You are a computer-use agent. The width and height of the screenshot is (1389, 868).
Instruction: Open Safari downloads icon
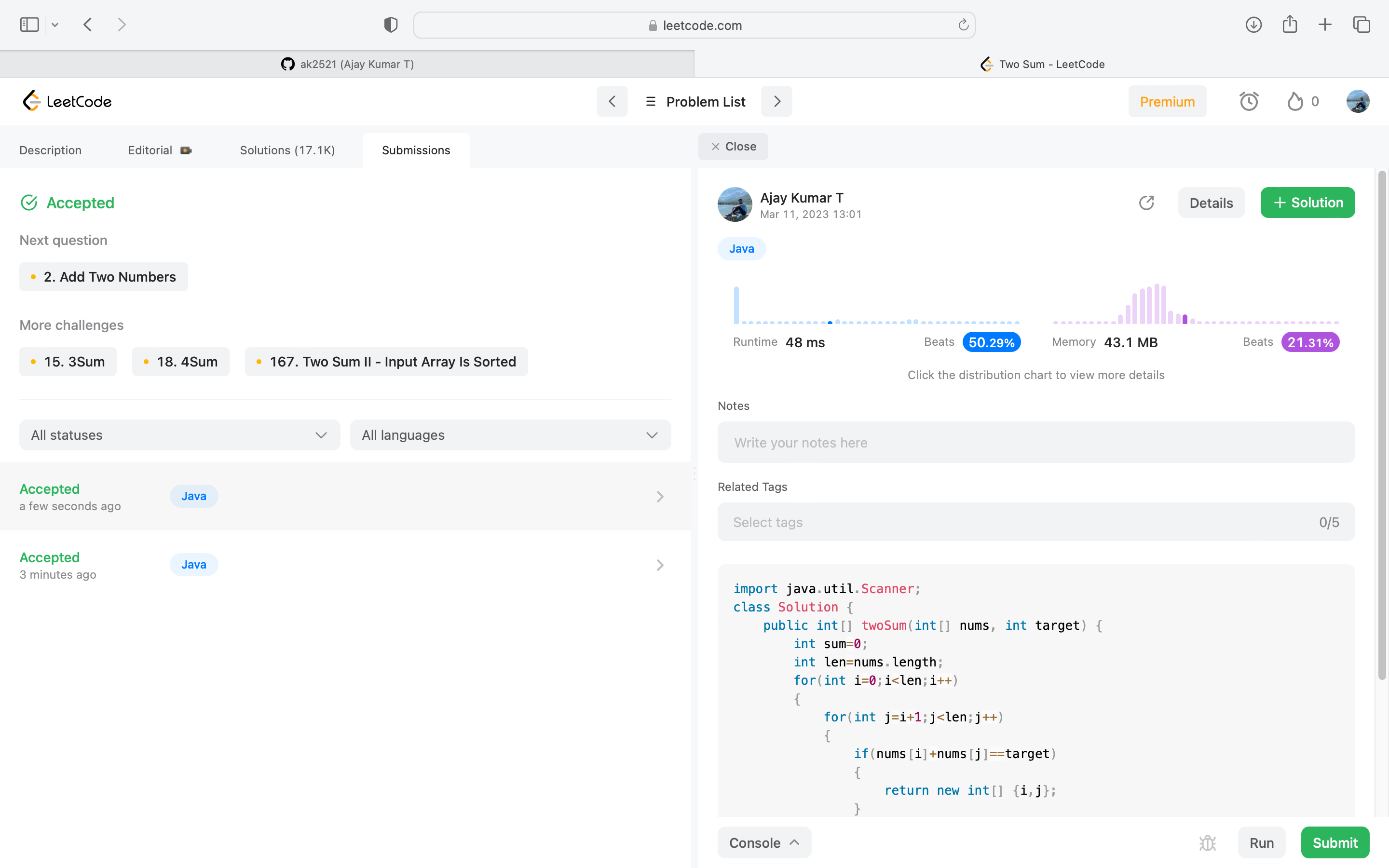click(x=1253, y=25)
